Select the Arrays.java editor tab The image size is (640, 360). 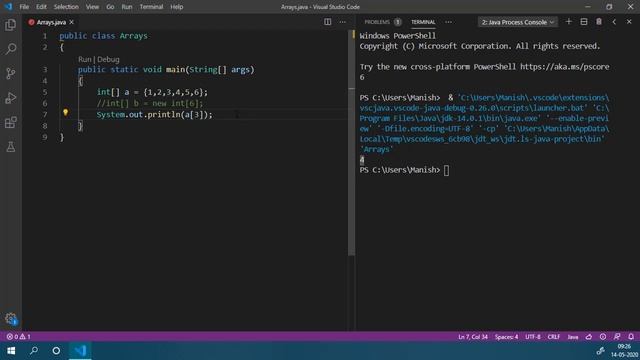(51, 22)
